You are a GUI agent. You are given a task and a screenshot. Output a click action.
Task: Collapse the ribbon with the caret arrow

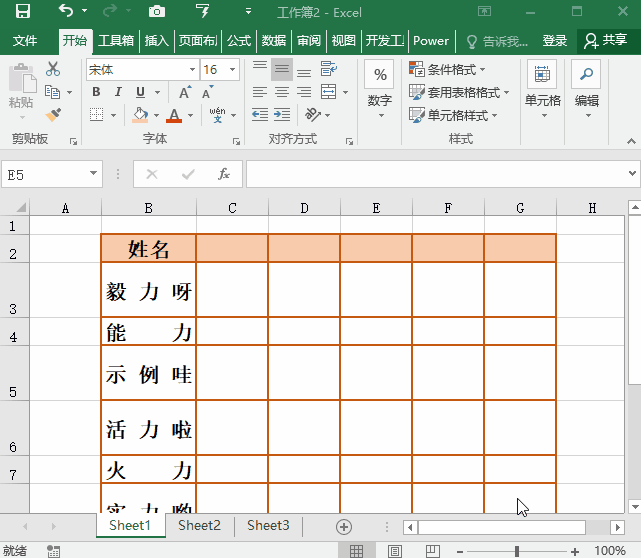[631, 141]
